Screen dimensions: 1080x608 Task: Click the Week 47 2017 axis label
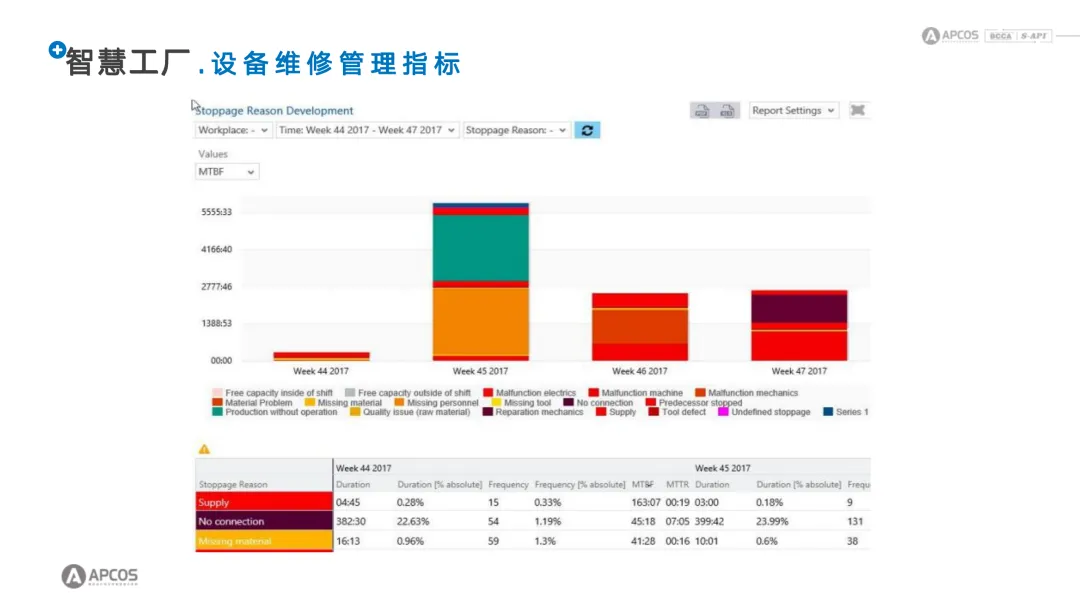pyautogui.click(x=799, y=370)
